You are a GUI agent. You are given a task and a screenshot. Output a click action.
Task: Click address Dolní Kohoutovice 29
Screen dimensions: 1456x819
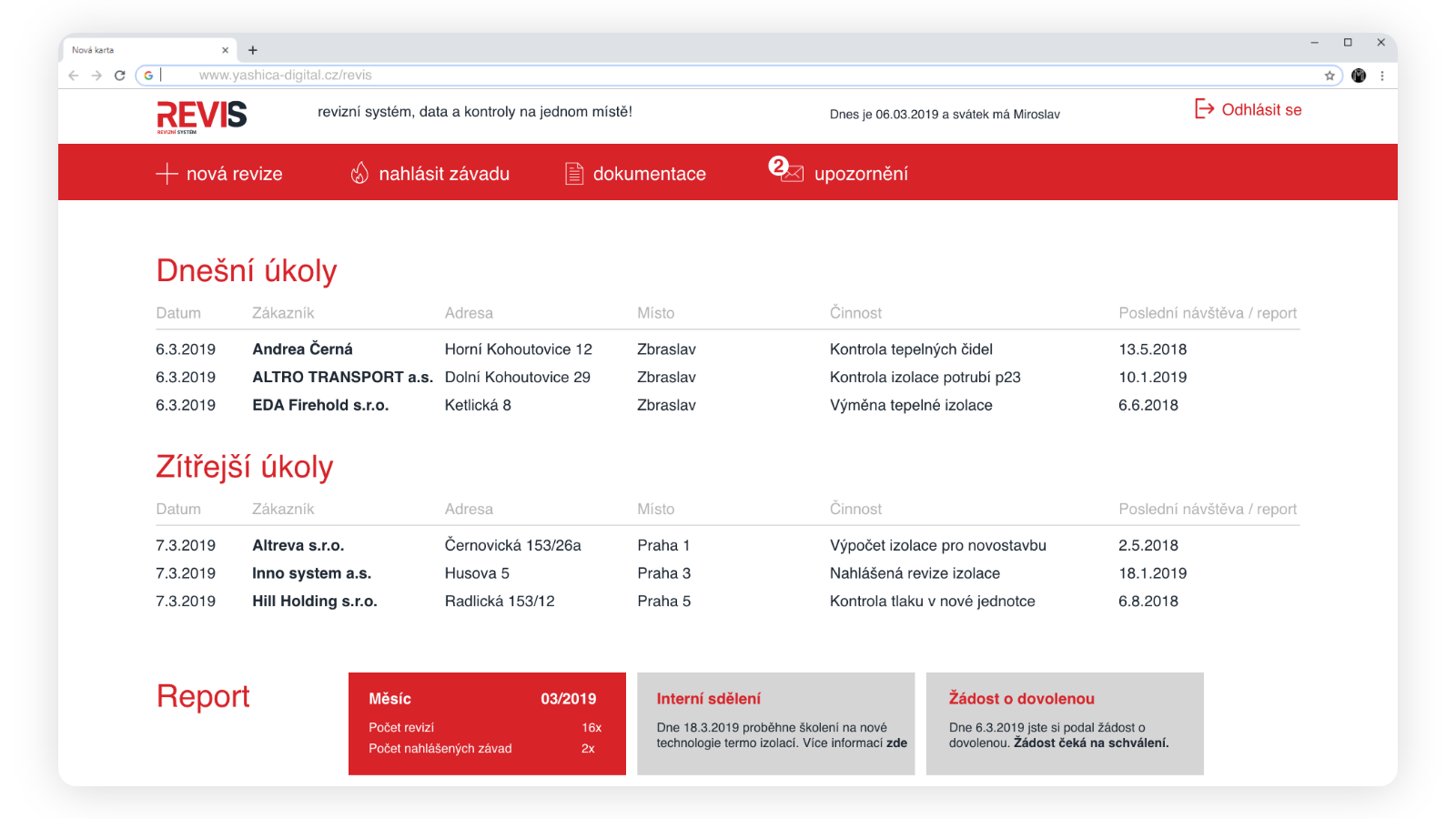coord(517,377)
